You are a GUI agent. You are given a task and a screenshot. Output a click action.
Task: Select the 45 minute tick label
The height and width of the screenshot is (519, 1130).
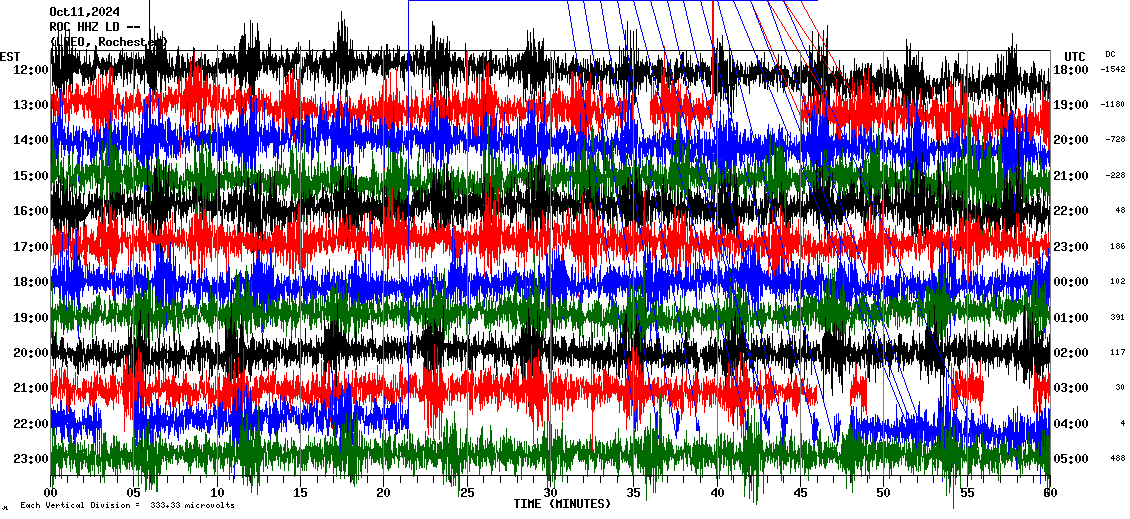pyautogui.click(x=800, y=493)
